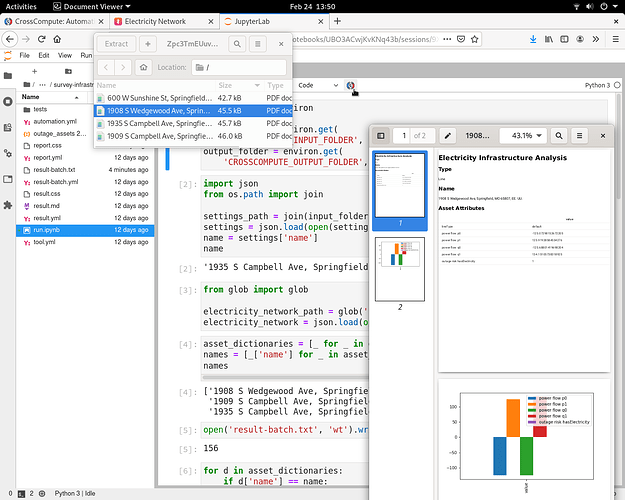This screenshot has height=500, width=625.
Task: Open a new browser tab
Action: click(x=337, y=21)
